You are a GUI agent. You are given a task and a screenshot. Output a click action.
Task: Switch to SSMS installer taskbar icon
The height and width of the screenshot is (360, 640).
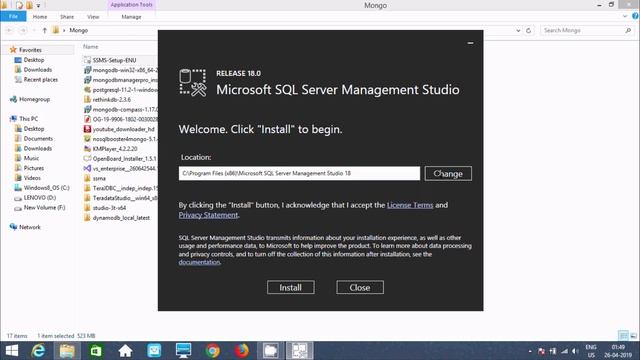(x=299, y=351)
